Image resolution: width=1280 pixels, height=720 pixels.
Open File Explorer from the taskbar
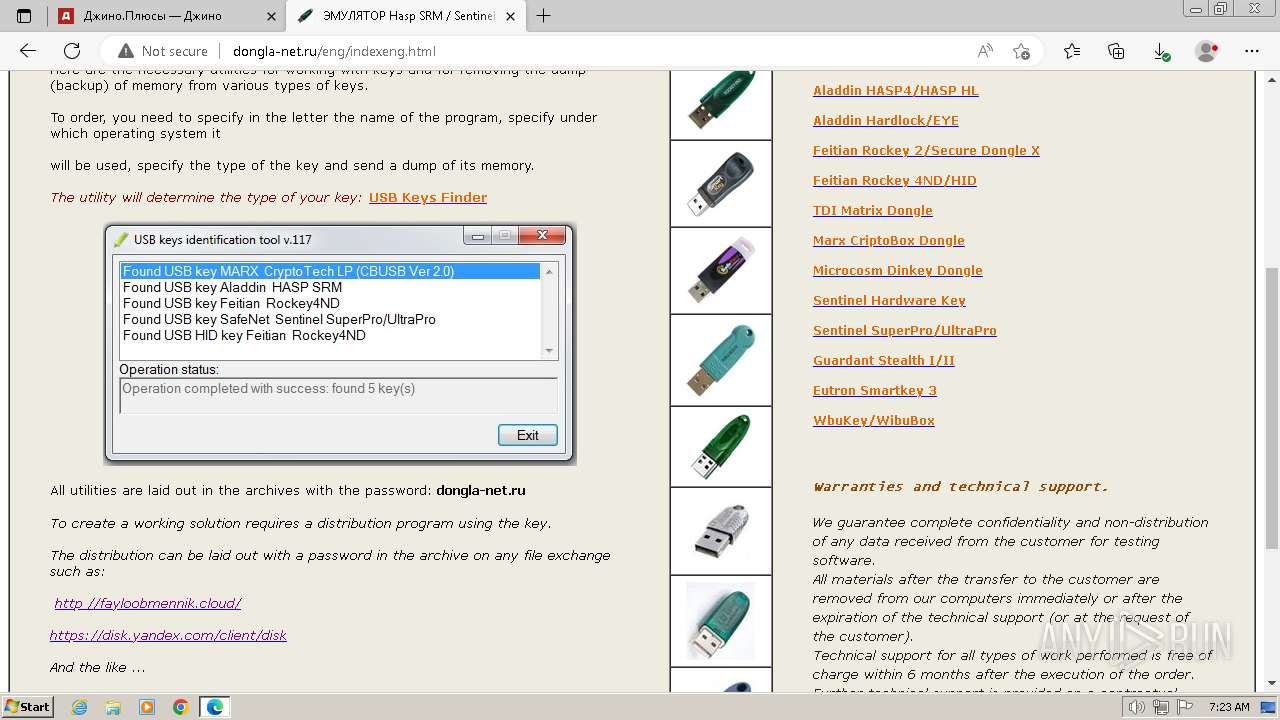[x=113, y=707]
